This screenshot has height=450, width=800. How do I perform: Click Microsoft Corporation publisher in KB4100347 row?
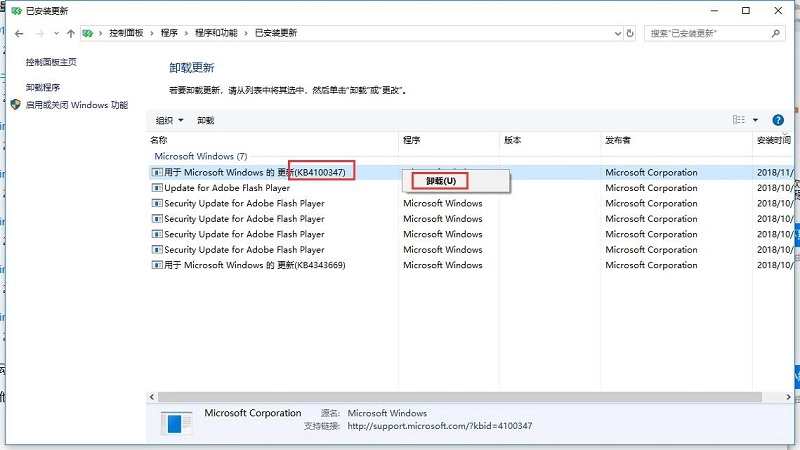pyautogui.click(x=651, y=172)
